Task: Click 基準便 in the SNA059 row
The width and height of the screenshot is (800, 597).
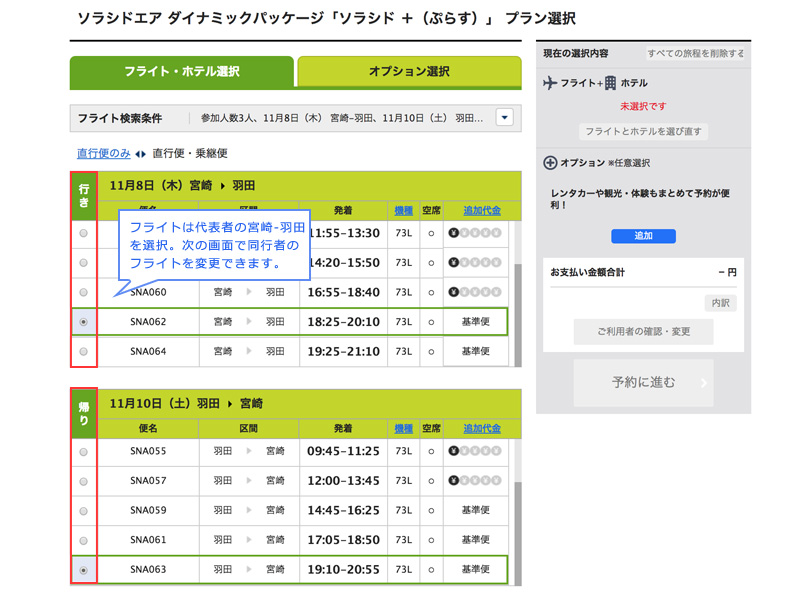Action: pyautogui.click(x=476, y=510)
